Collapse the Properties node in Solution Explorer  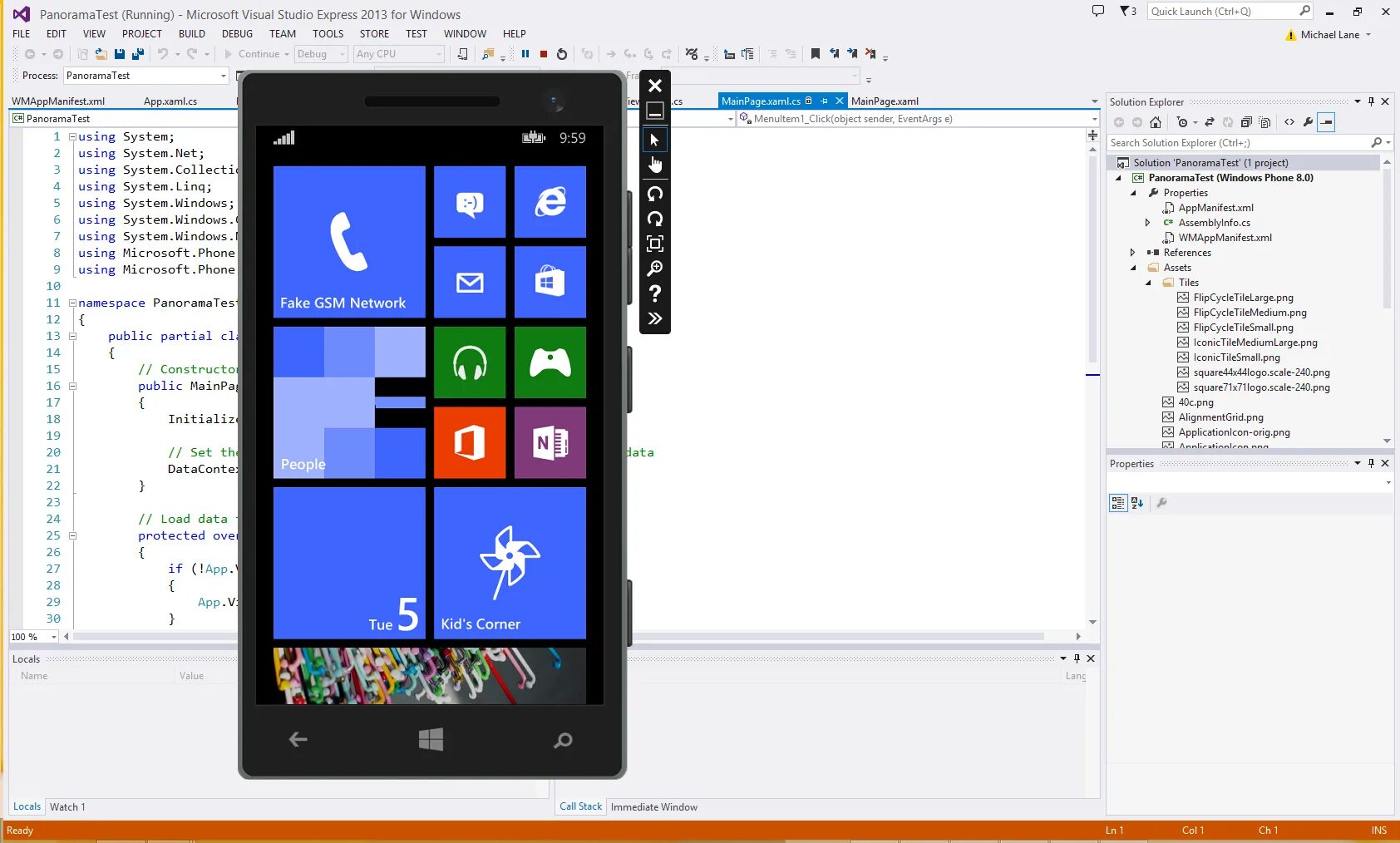[x=1133, y=193]
